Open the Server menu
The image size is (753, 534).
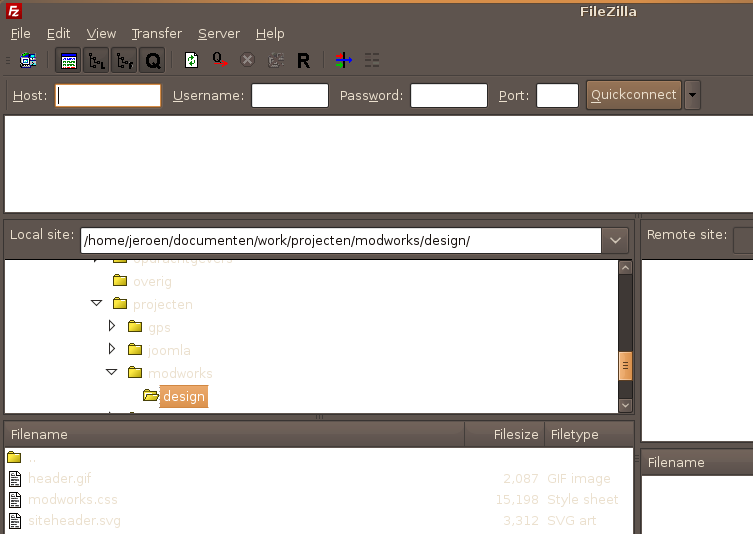[x=219, y=34]
